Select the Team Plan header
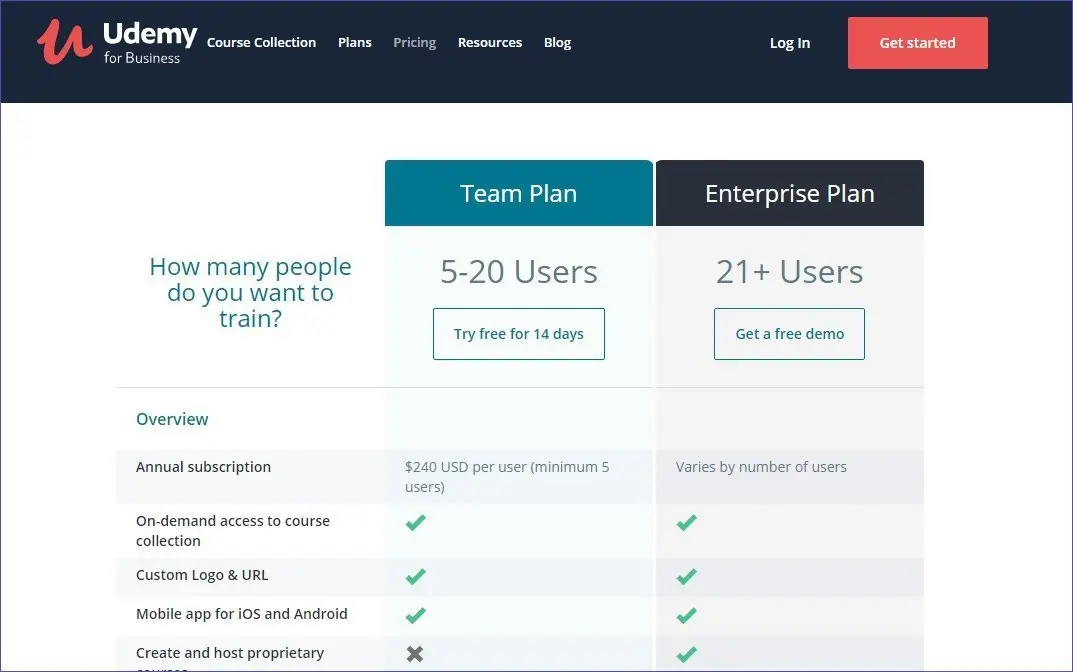This screenshot has height=672, width=1073. click(x=518, y=194)
